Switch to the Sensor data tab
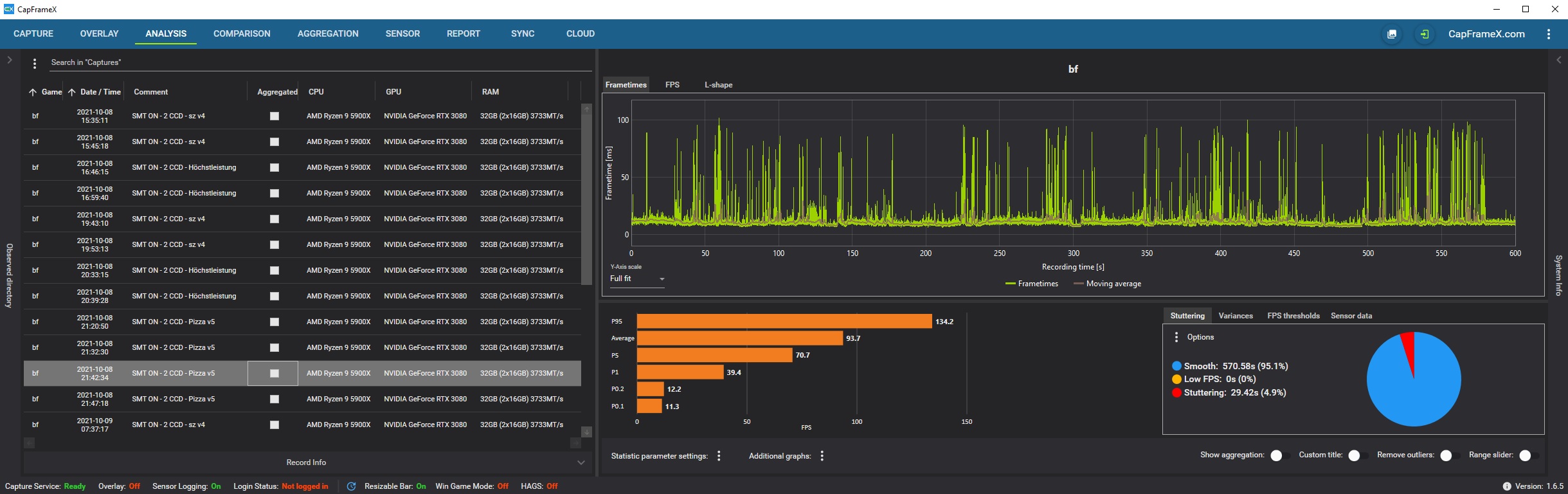The width and height of the screenshot is (1568, 494). (x=1351, y=316)
